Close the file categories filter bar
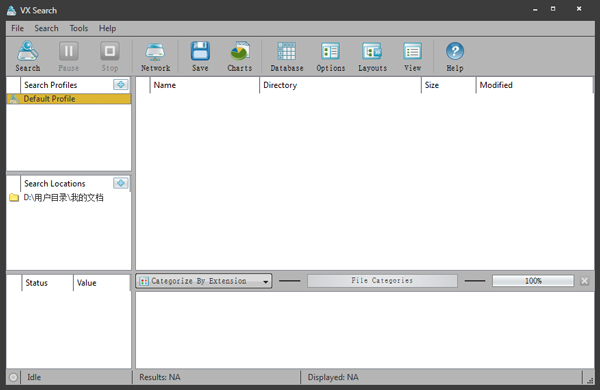 click(x=584, y=281)
